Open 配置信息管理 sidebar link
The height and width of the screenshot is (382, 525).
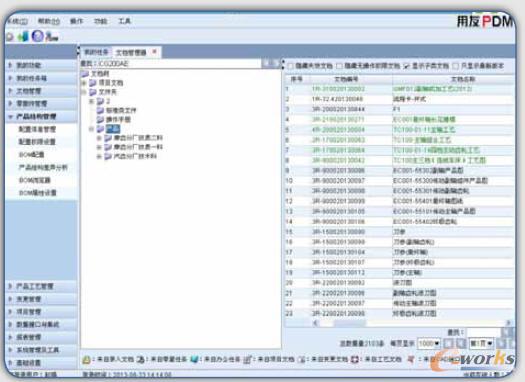(37, 129)
